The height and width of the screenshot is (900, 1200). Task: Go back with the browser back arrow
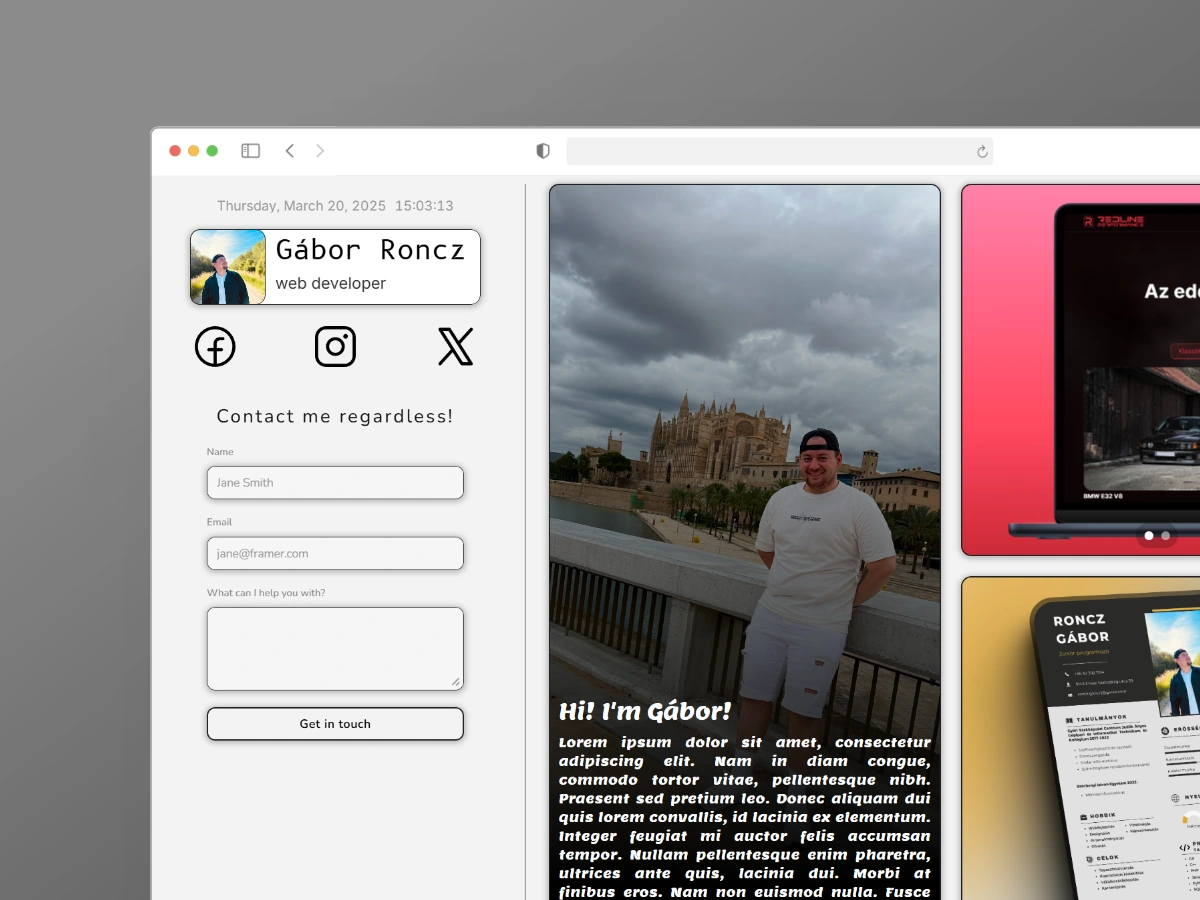(x=290, y=151)
